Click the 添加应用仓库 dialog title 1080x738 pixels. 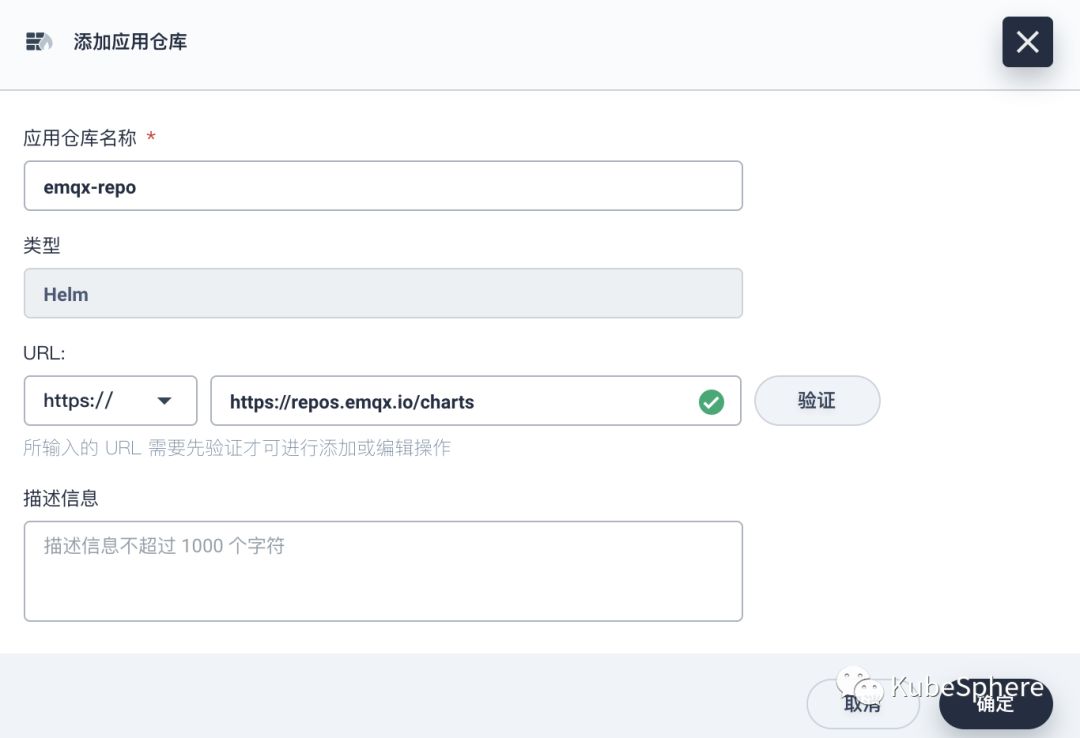coord(130,42)
